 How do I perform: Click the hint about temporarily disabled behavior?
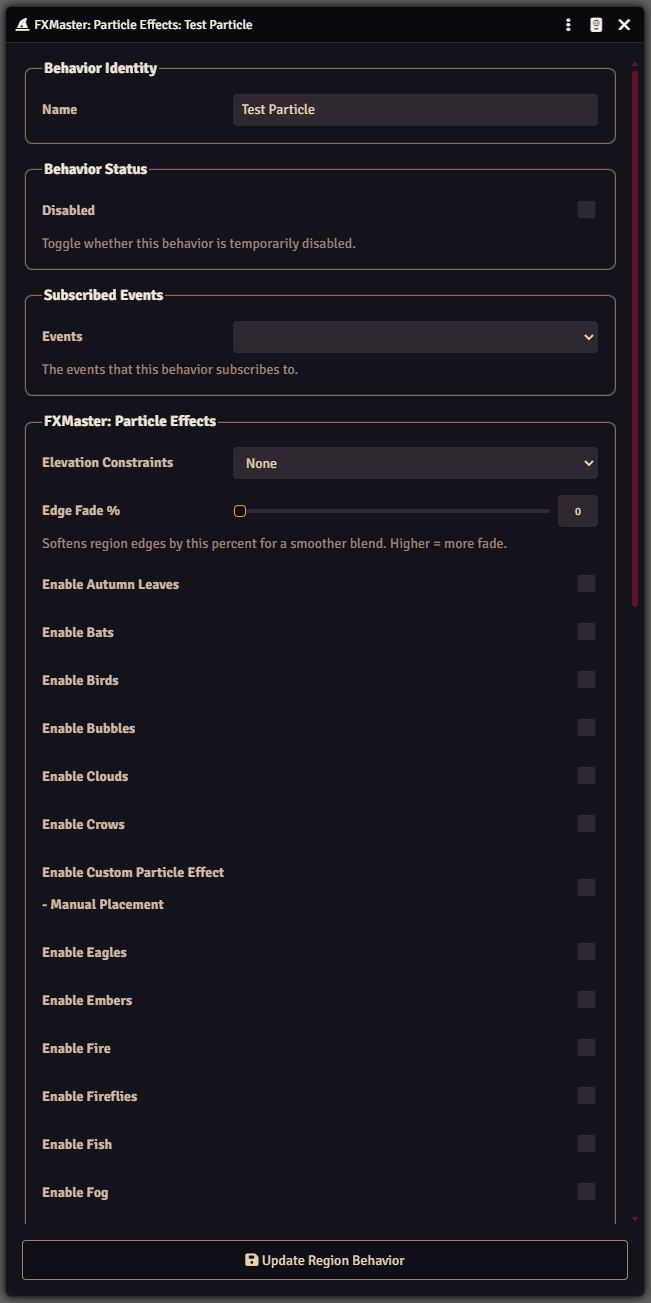199,243
